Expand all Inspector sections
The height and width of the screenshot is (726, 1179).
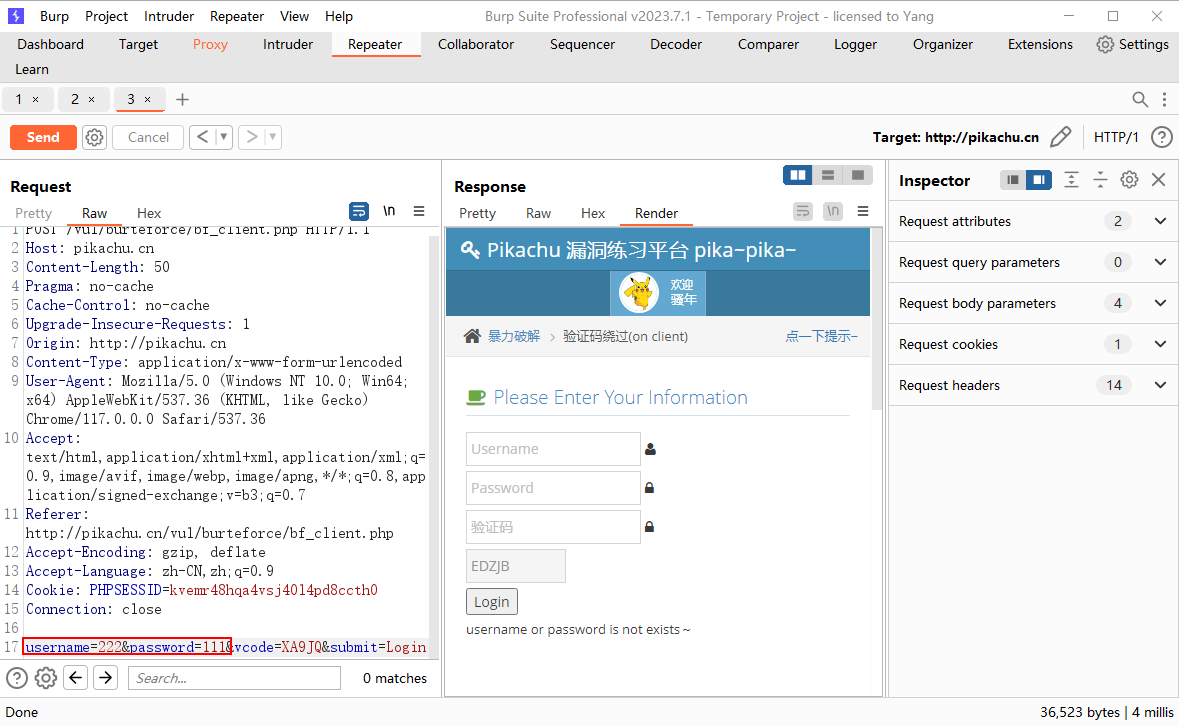coord(1071,180)
